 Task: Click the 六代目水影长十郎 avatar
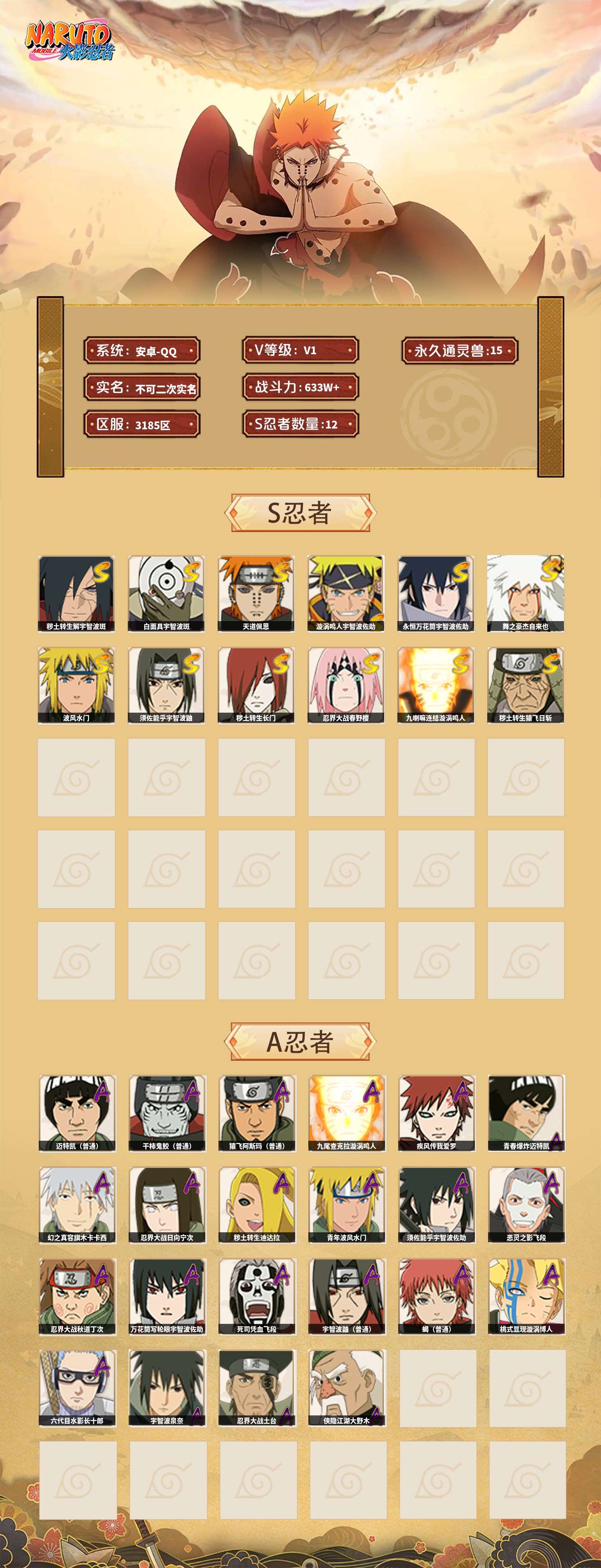coord(77,1389)
